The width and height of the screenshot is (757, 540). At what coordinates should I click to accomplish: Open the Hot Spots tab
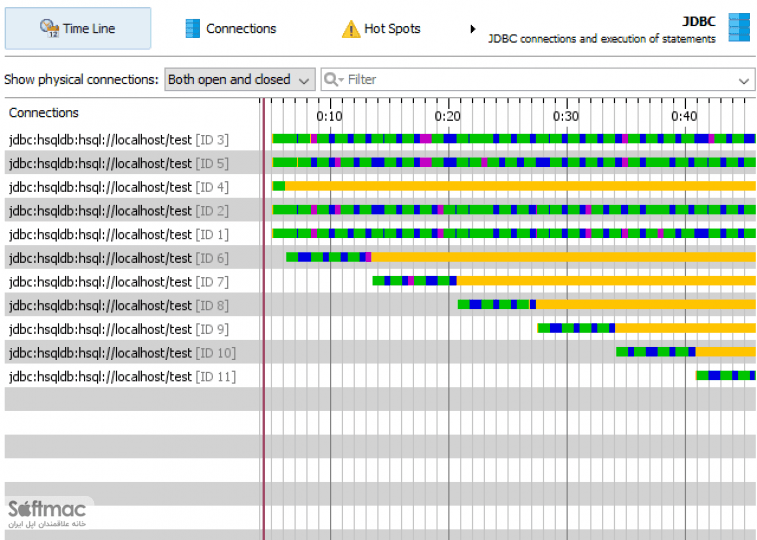[381, 28]
